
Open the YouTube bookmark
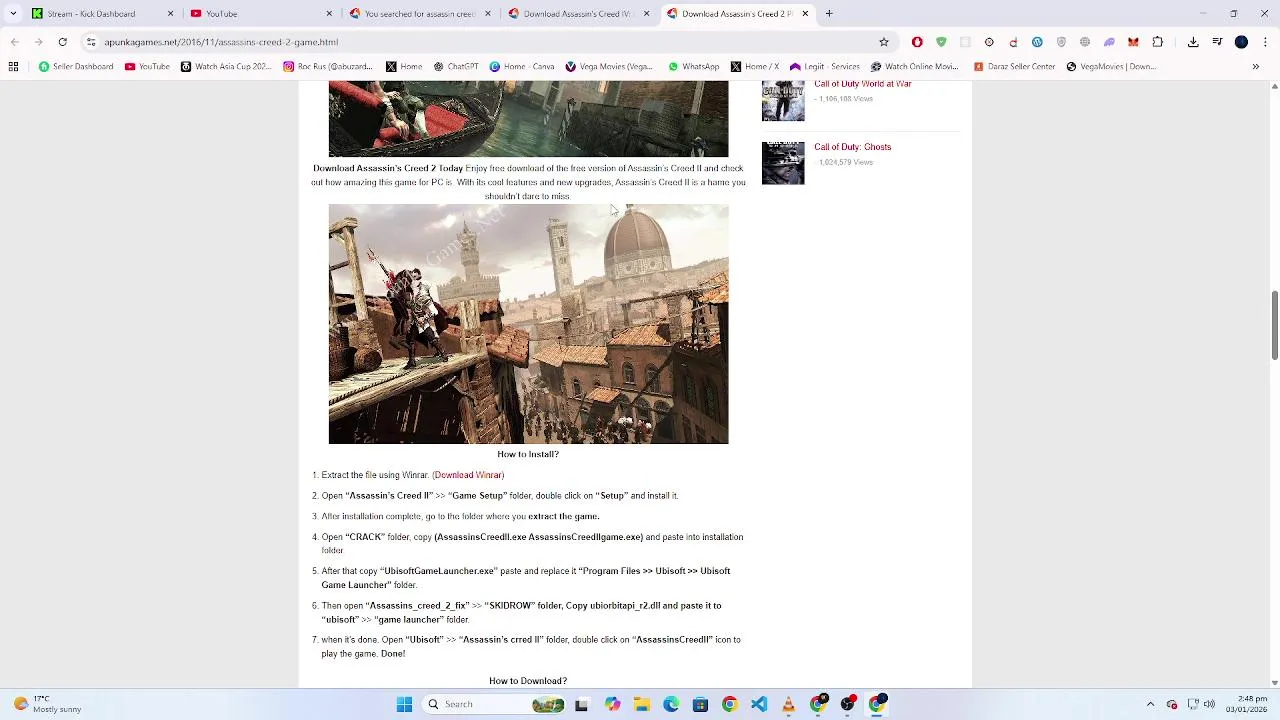147,67
